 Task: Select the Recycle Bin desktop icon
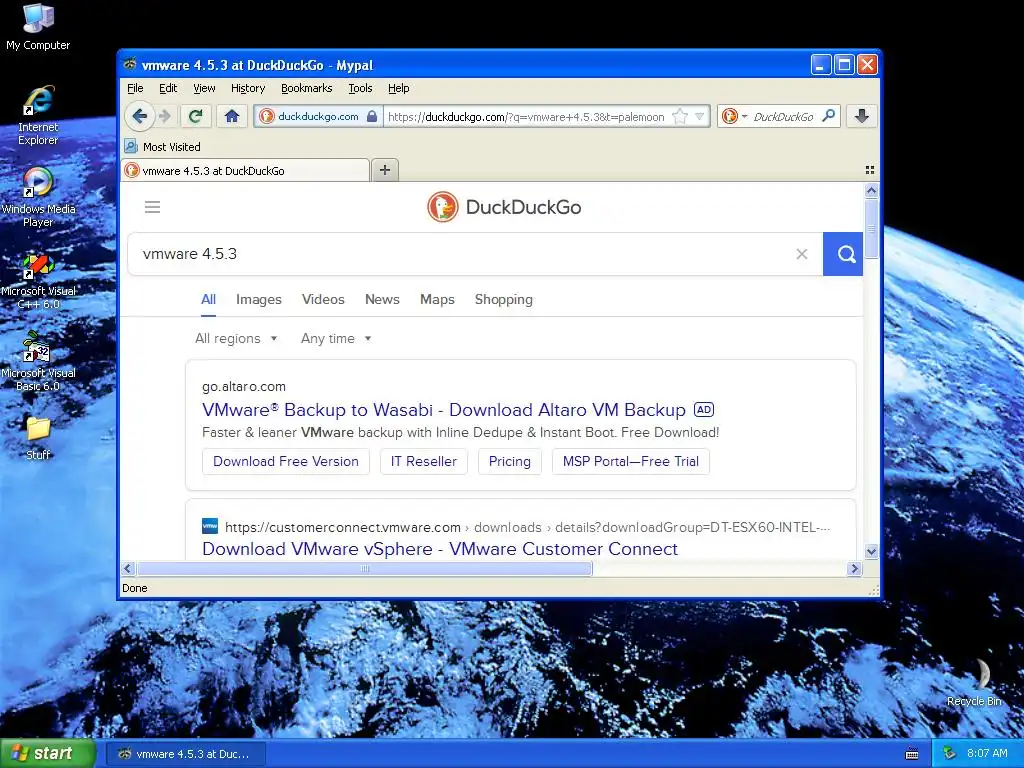click(974, 683)
